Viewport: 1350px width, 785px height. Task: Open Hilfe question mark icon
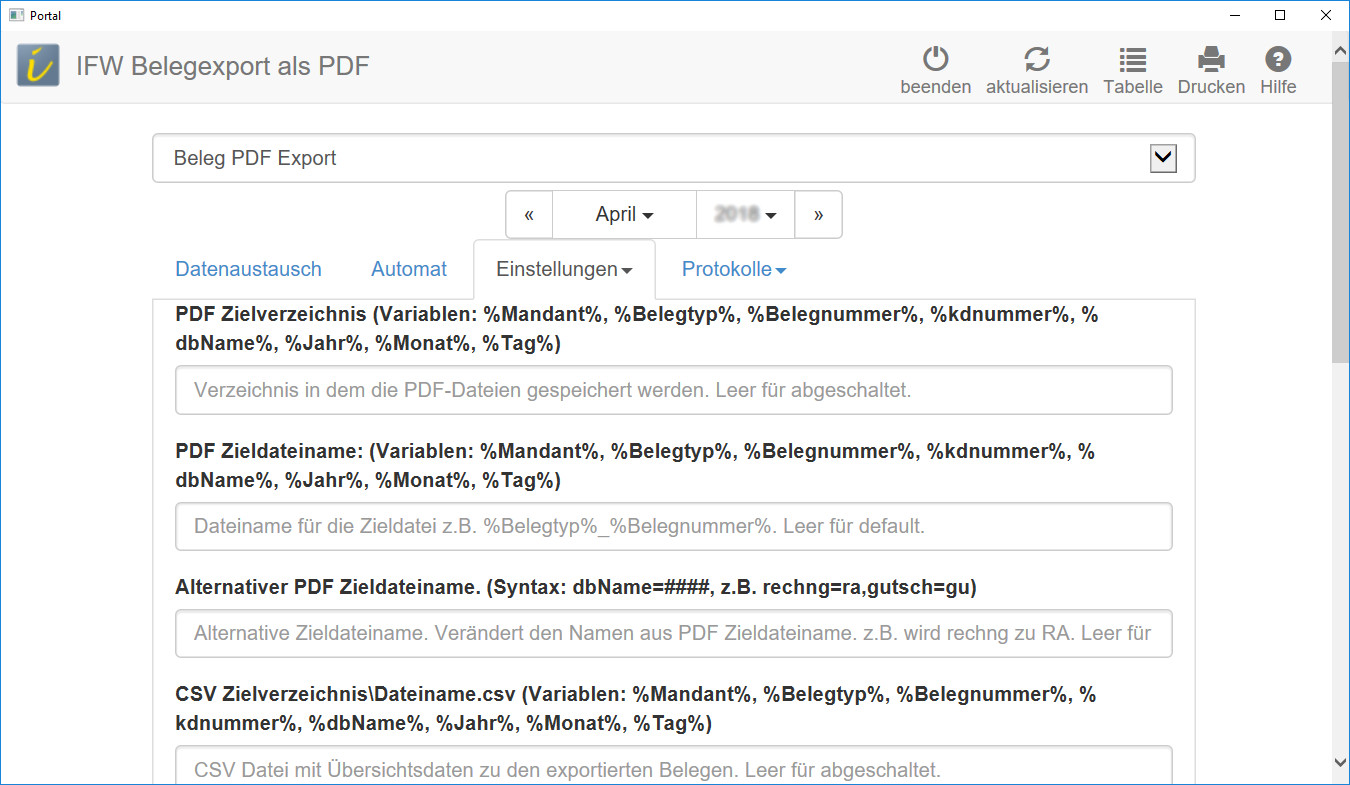point(1277,60)
